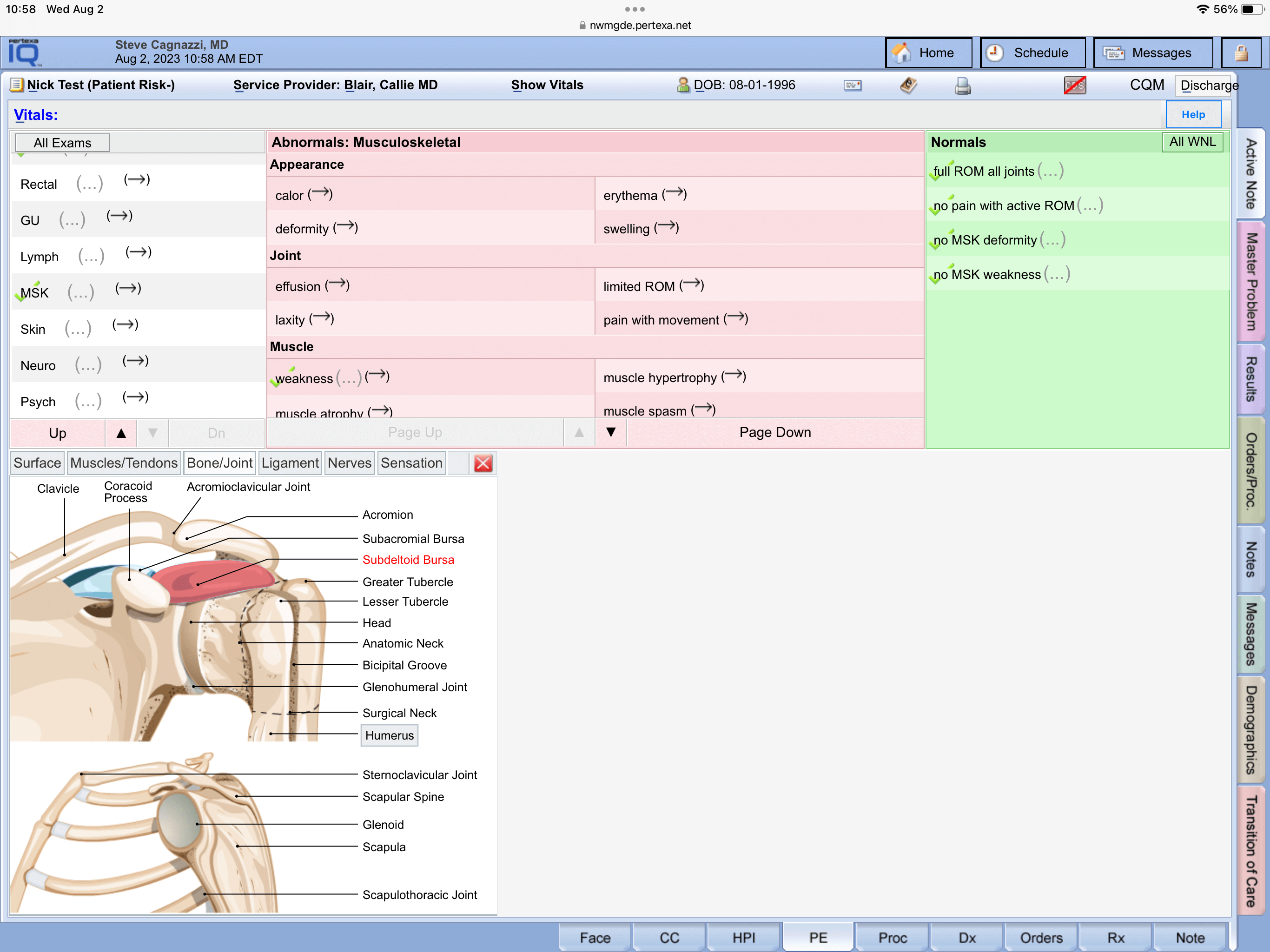
Task: Toggle the no MSK deformity normal
Action: click(x=984, y=240)
